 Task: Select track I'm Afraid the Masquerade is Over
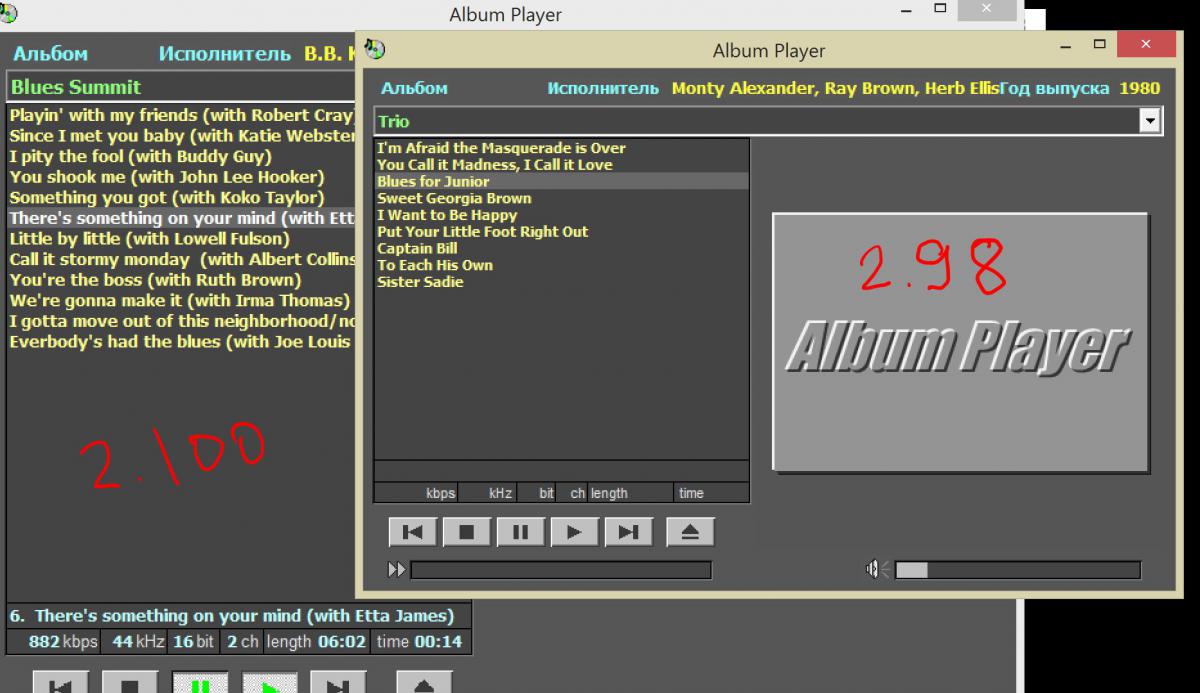501,148
